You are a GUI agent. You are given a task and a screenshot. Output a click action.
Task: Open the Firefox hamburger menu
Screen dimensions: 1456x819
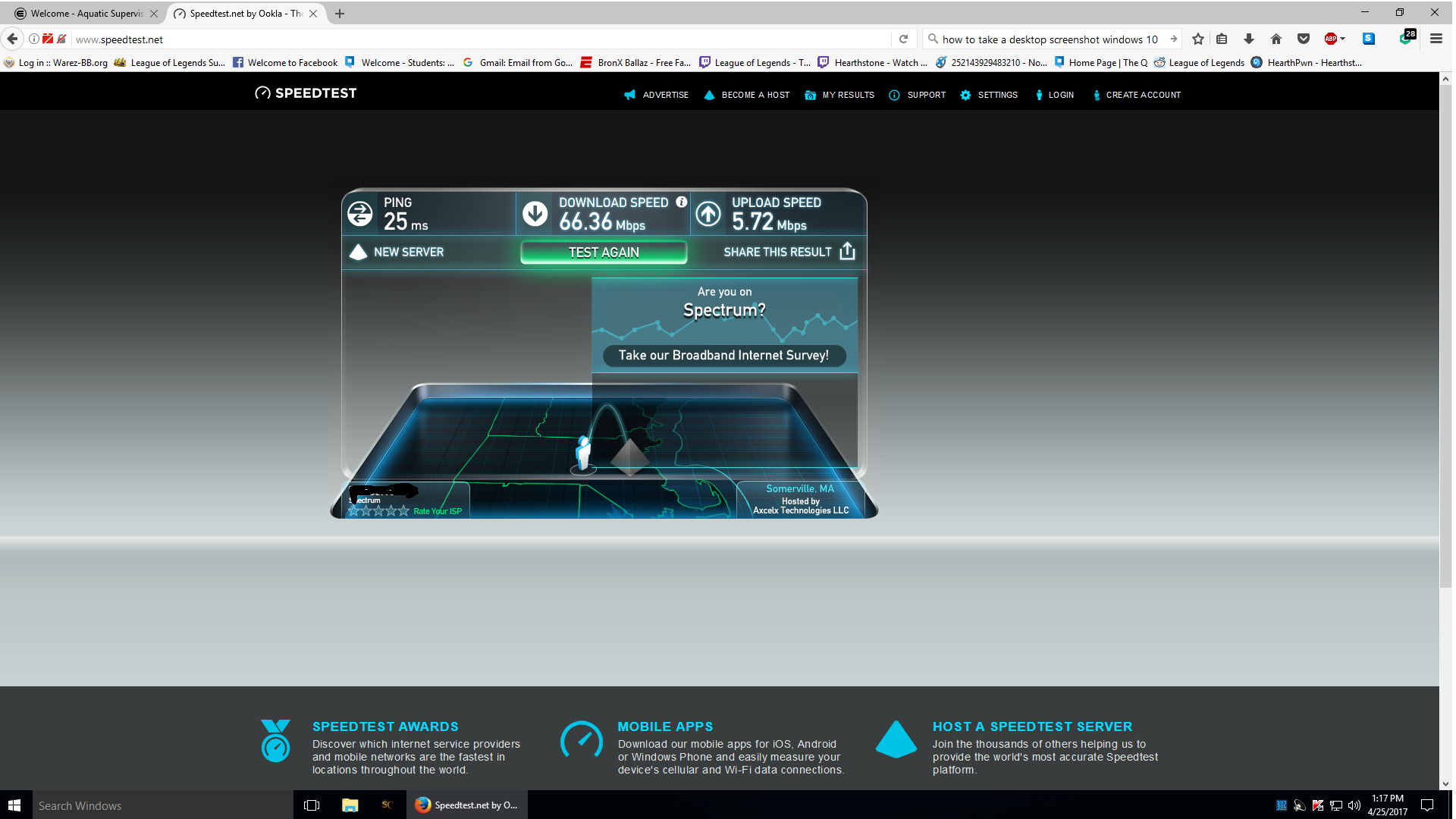(x=1436, y=39)
